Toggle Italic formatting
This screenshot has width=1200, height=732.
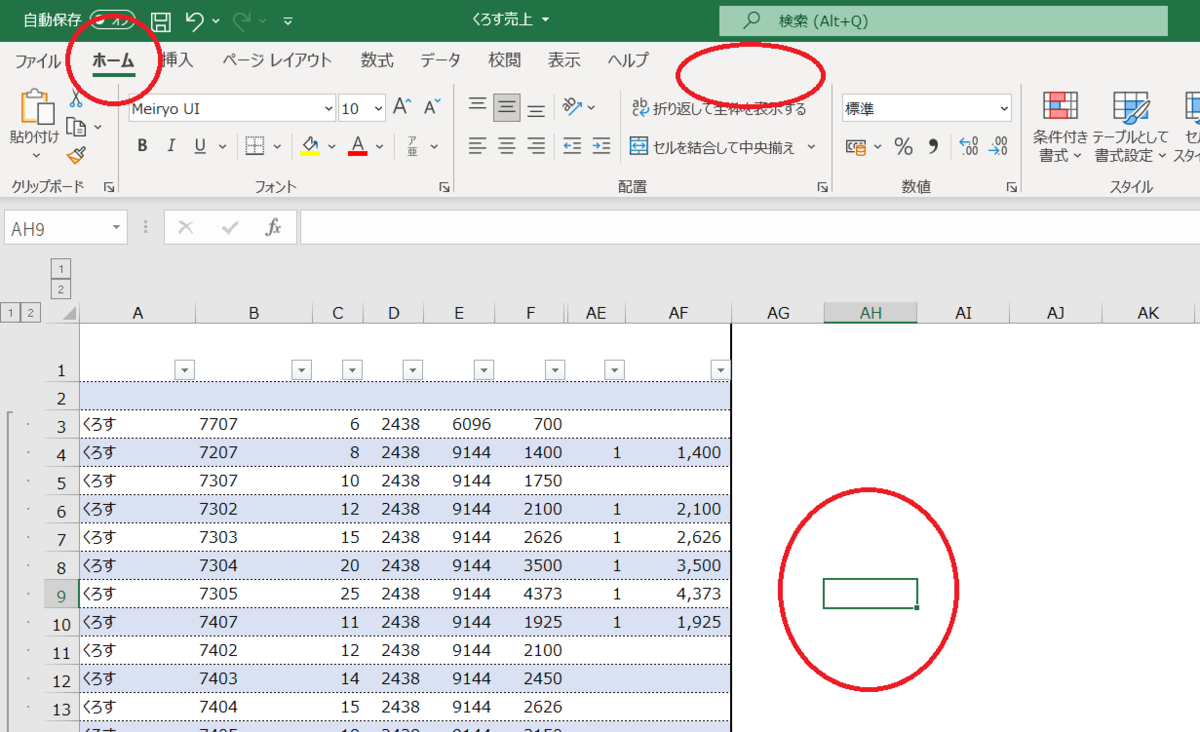click(x=171, y=146)
